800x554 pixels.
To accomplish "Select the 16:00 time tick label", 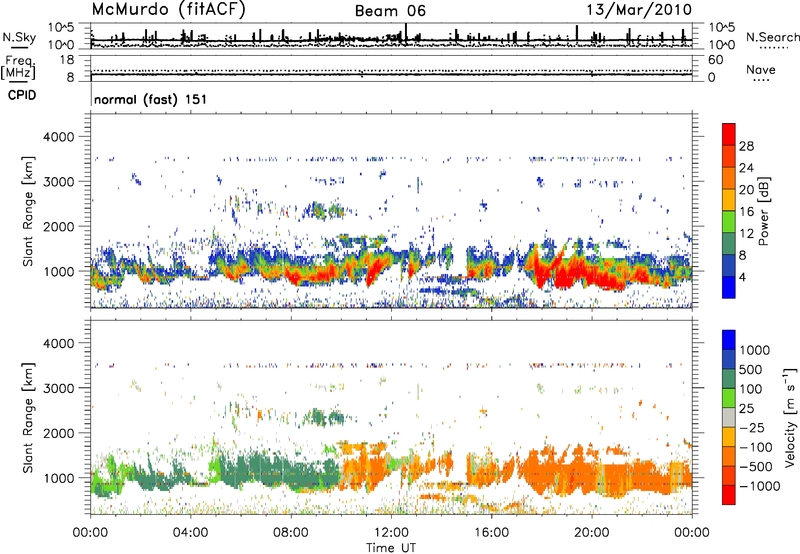I will tap(491, 533).
